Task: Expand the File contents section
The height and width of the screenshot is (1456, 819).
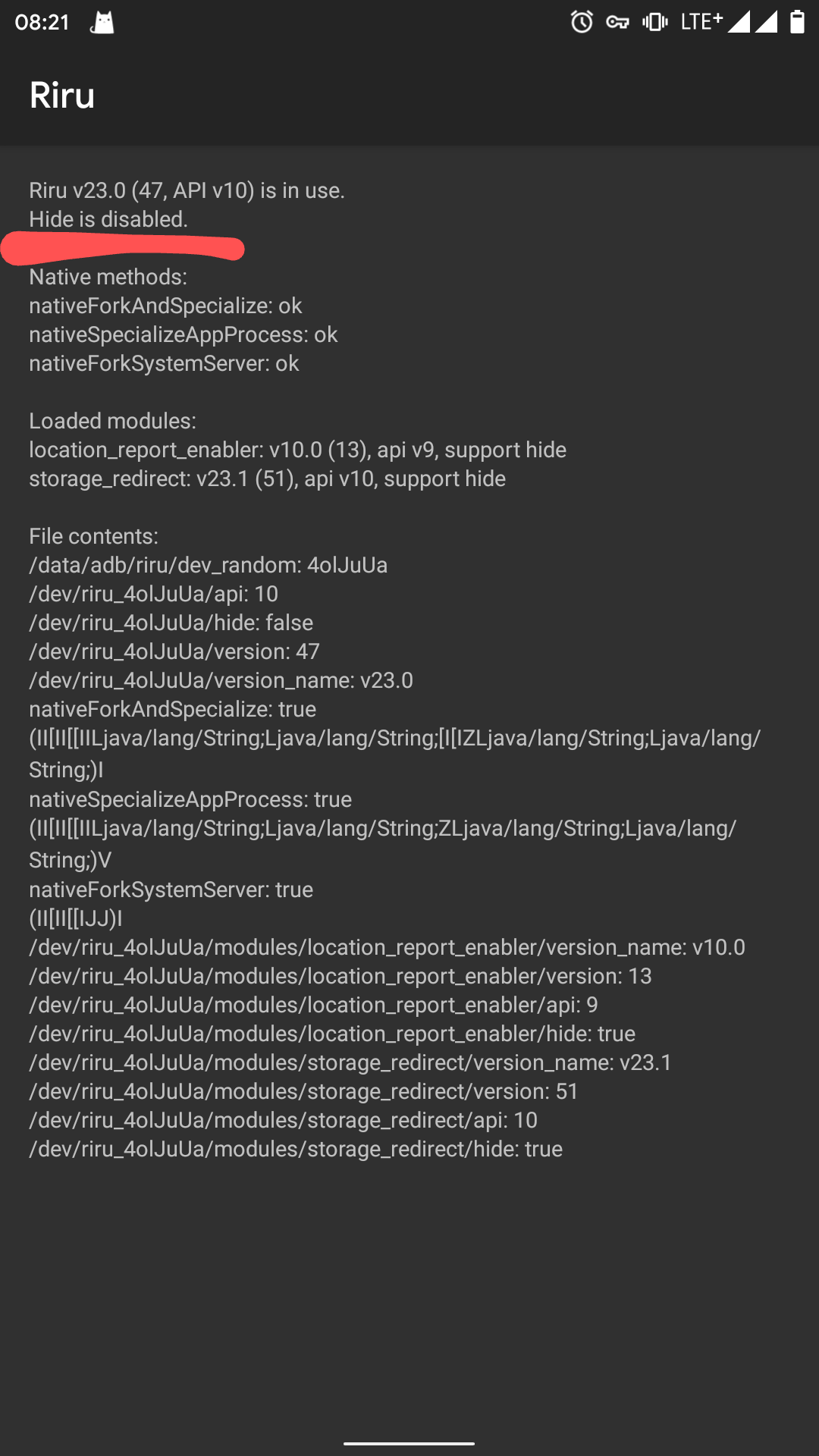Action: [93, 535]
